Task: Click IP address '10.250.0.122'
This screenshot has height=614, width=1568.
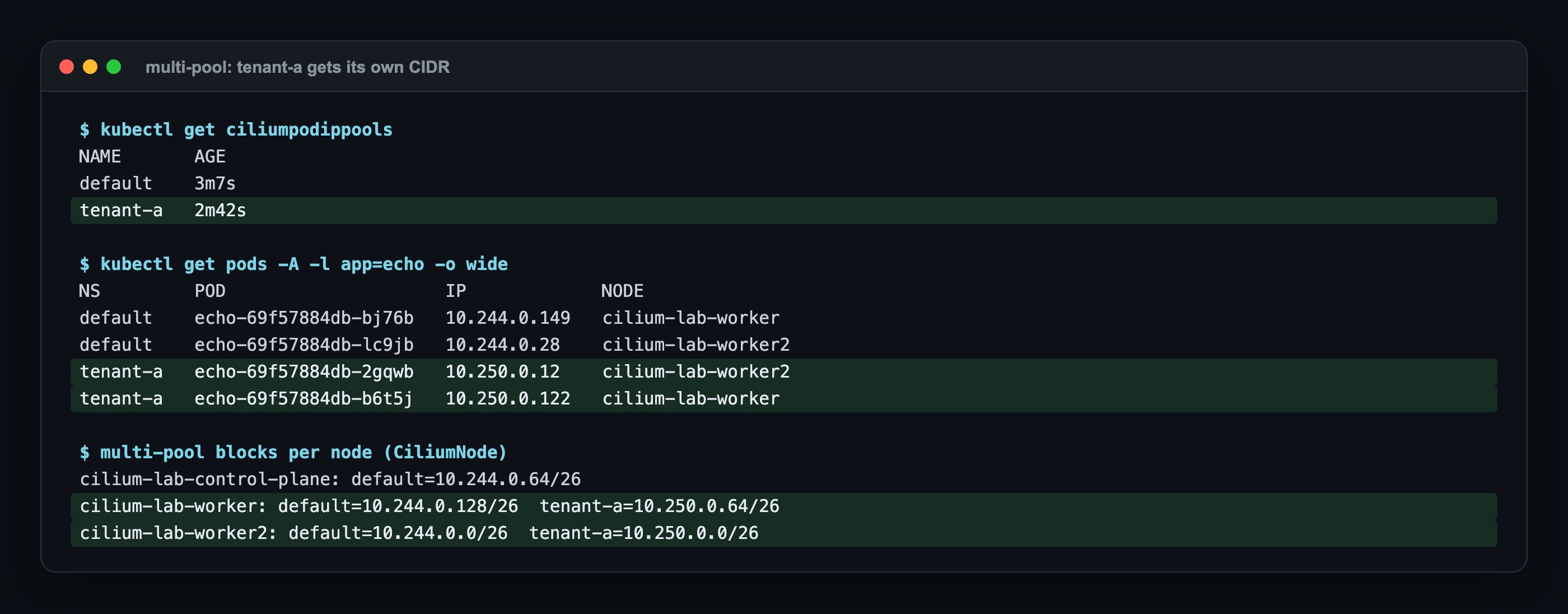Action: pos(508,398)
